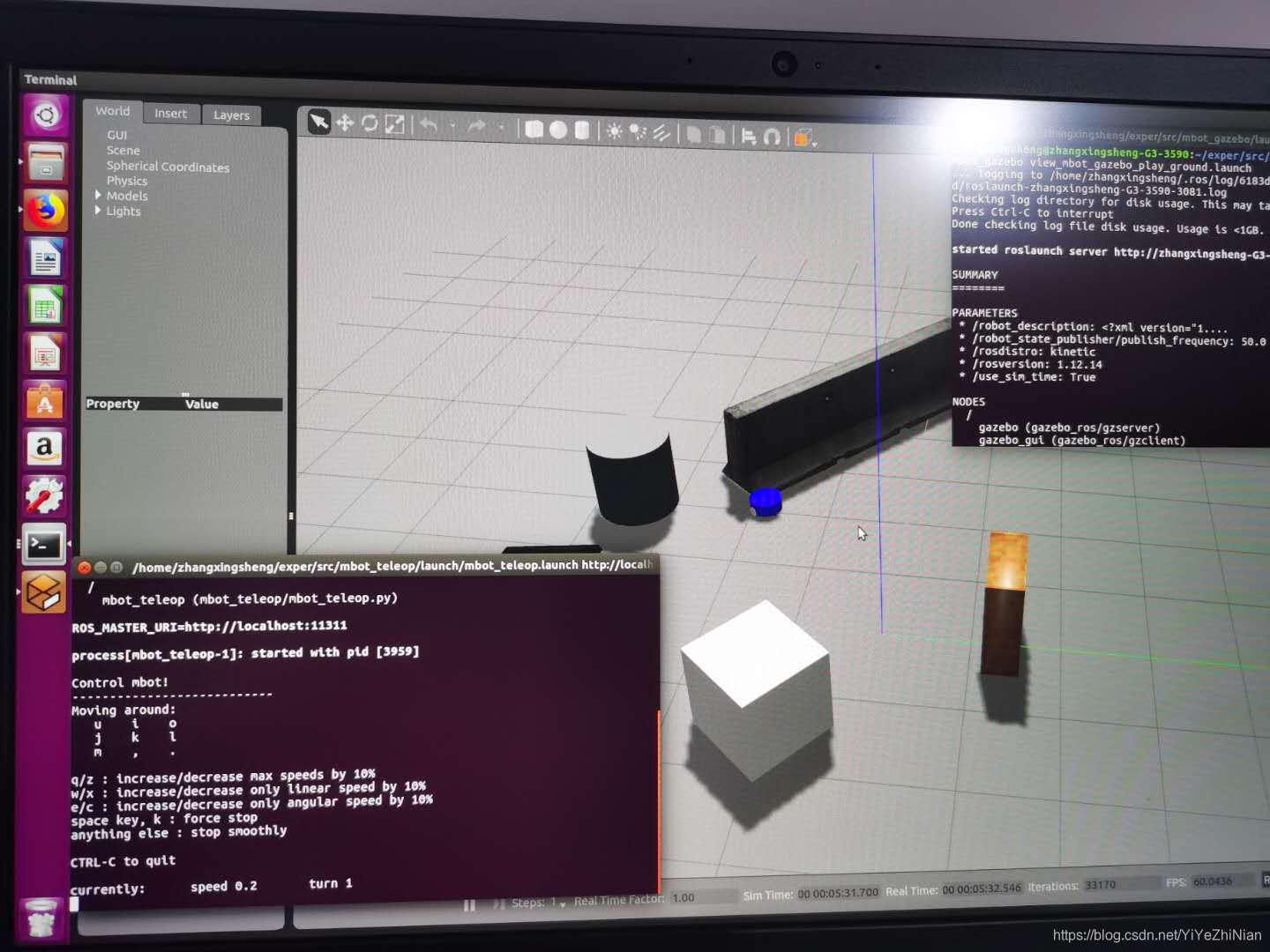Open the view angle orange cube dropdown
The image size is (1270, 952).
point(804,138)
